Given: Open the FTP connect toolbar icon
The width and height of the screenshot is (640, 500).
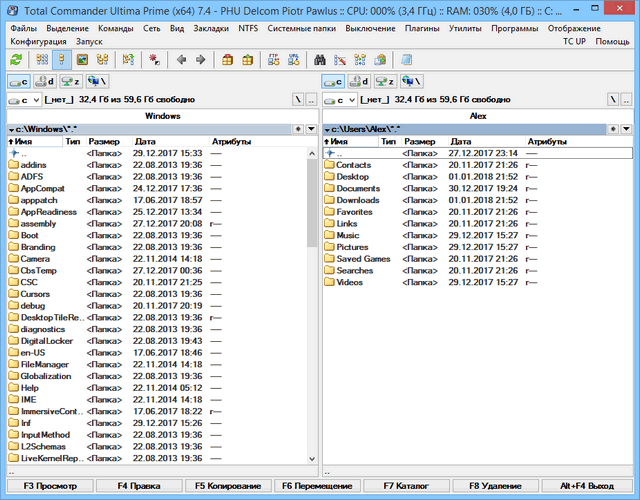Looking at the screenshot, I should [x=273, y=60].
